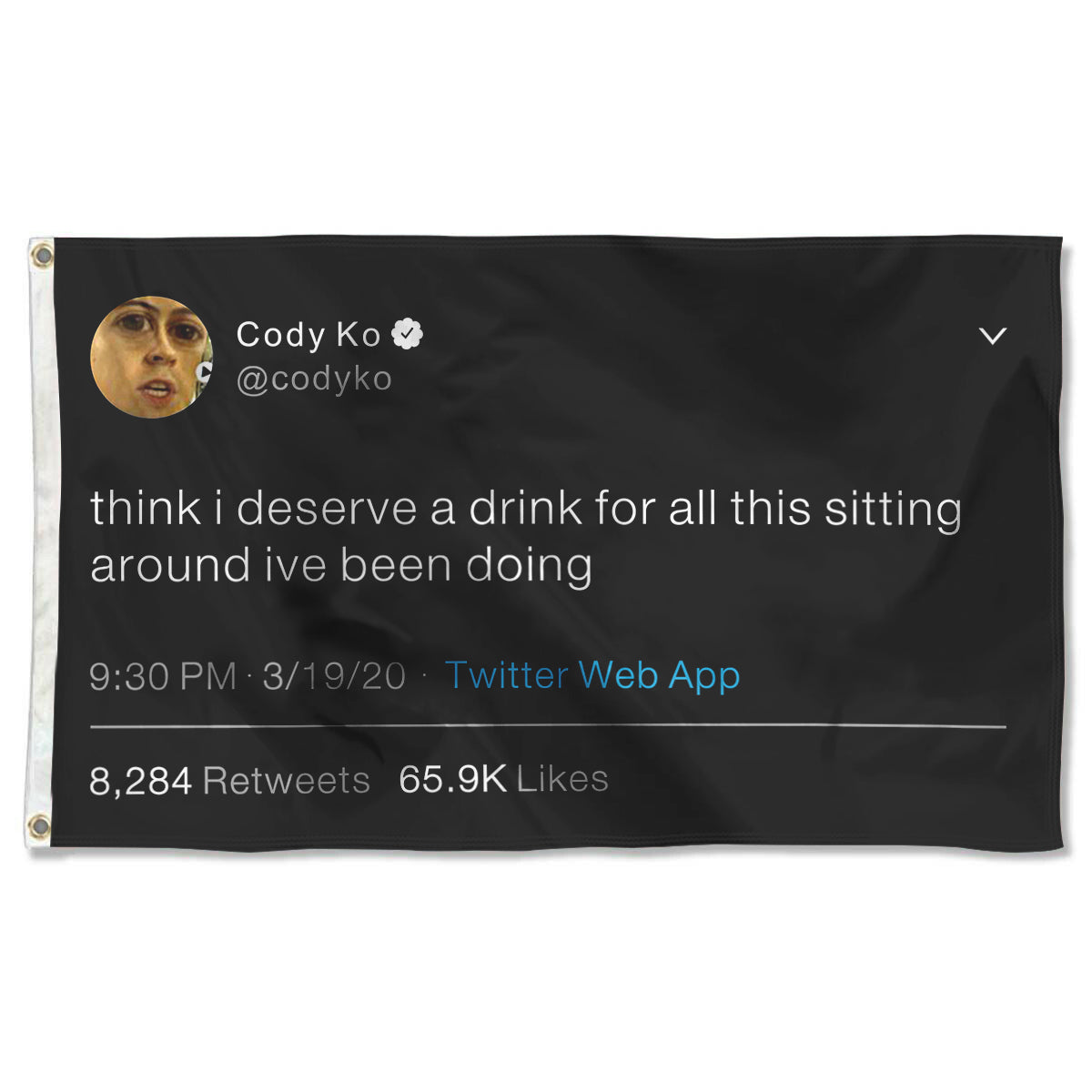The width and height of the screenshot is (1092, 1092).
Task: View the 65.9K Likes list
Action: (x=503, y=779)
